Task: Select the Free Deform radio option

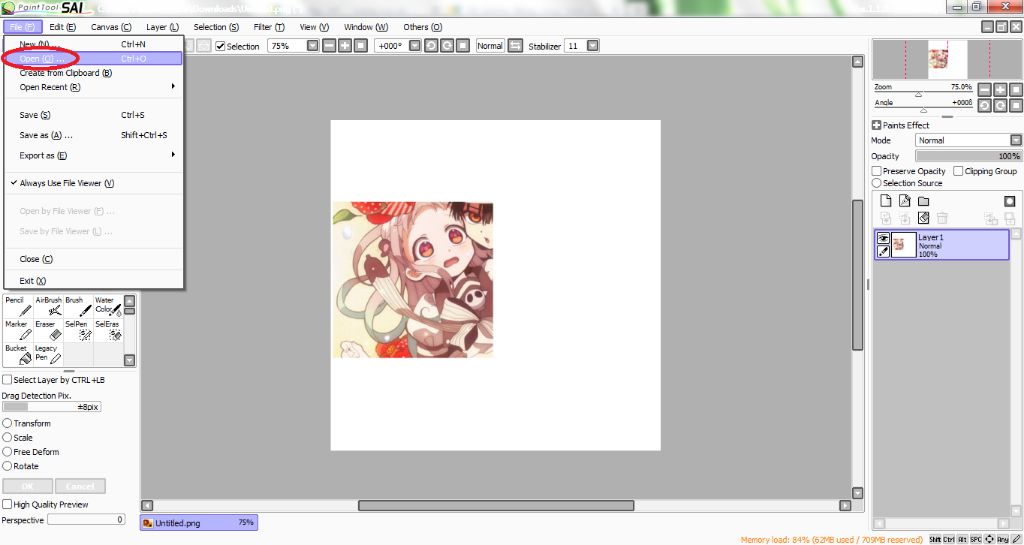Action: [x=8, y=452]
